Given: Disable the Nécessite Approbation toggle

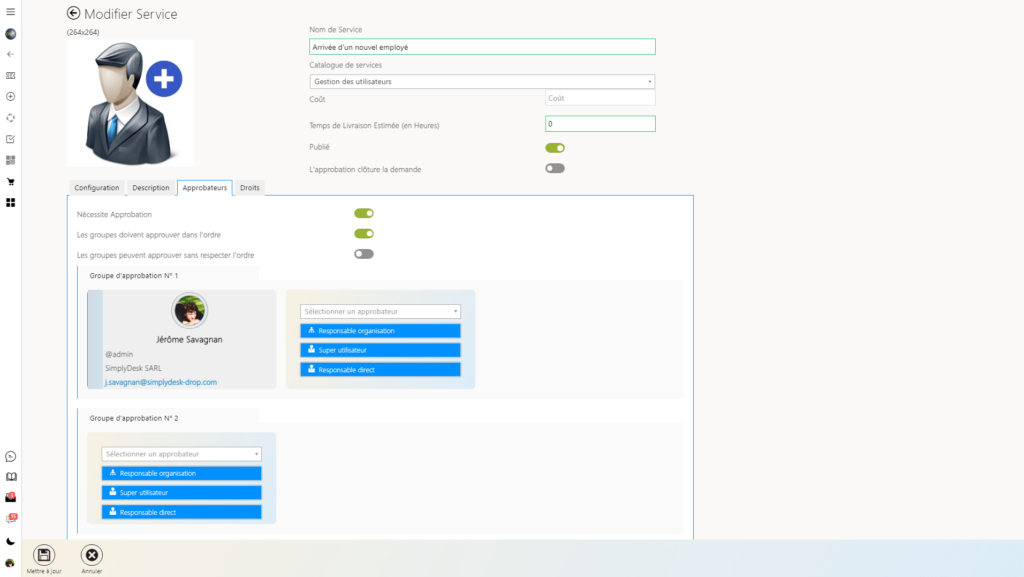Looking at the screenshot, I should [364, 213].
